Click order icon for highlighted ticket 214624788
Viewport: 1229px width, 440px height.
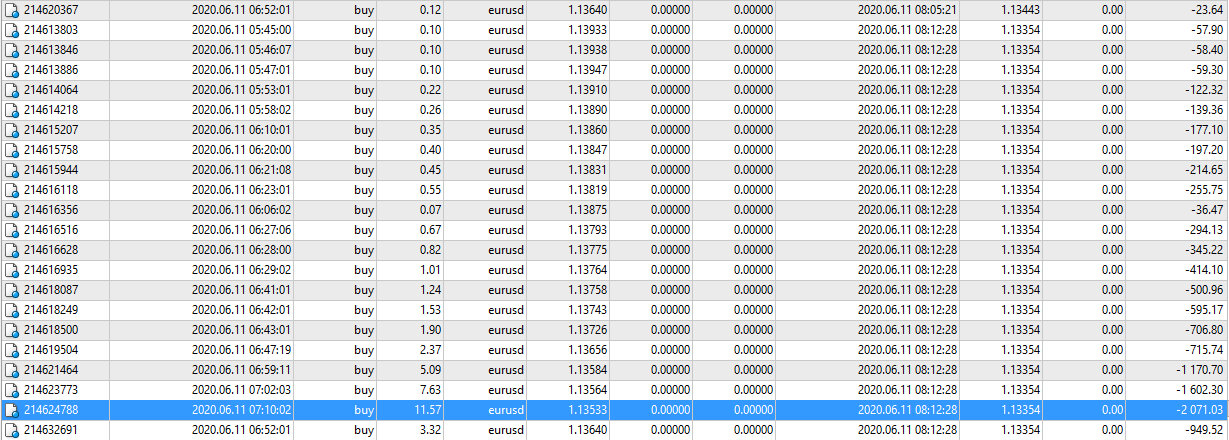(x=12, y=410)
